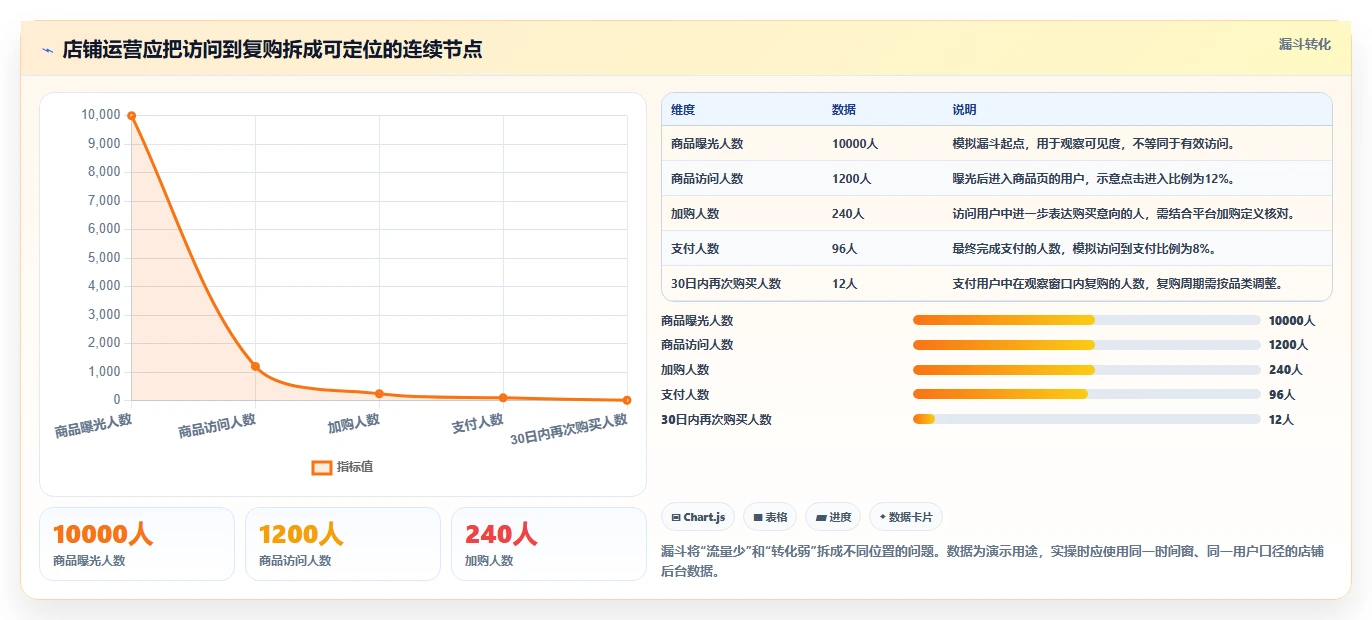
Task: Click the 12人 value beside the last progress bar
Action: click(1282, 420)
